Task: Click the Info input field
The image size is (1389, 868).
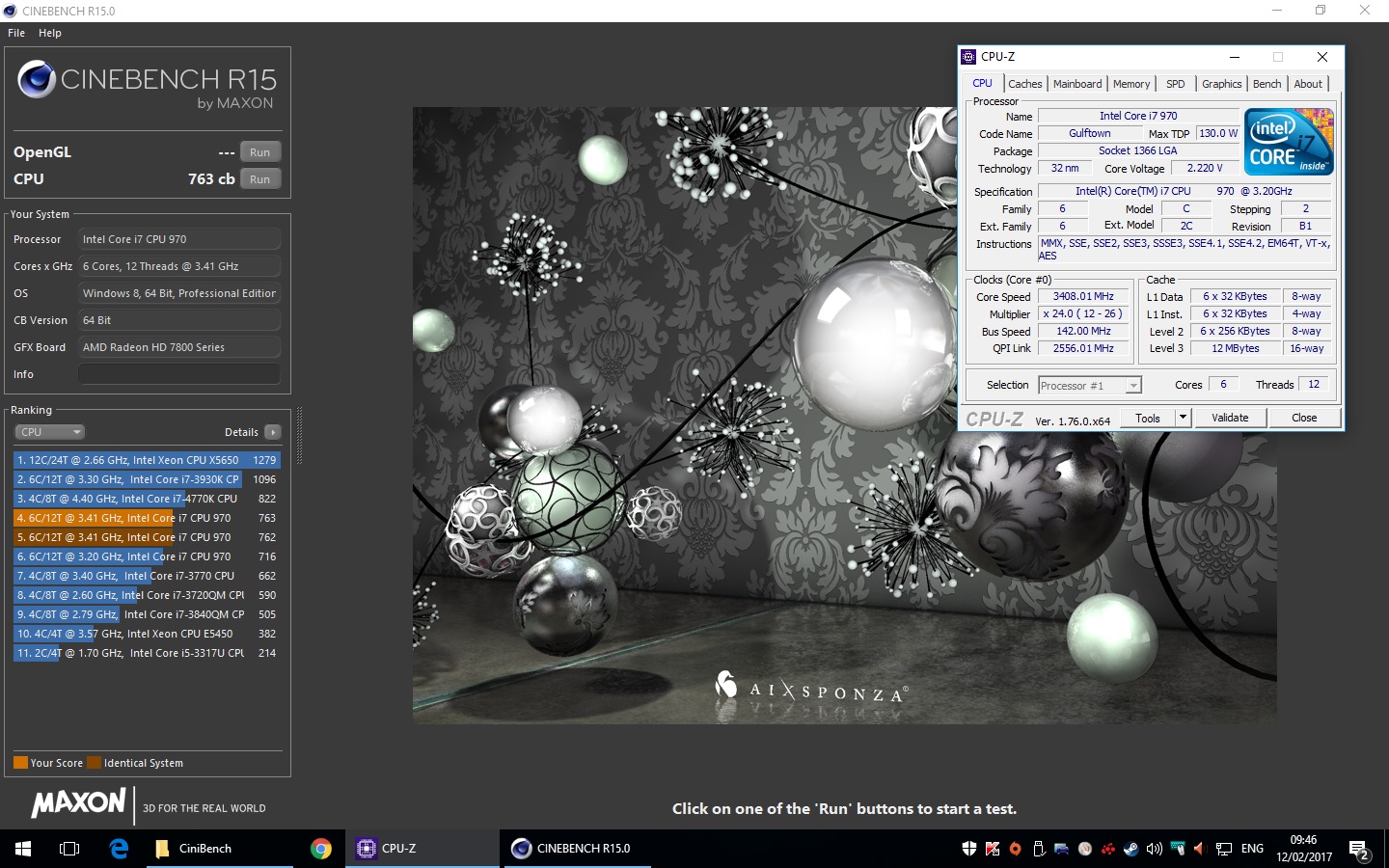Action: 179,374
